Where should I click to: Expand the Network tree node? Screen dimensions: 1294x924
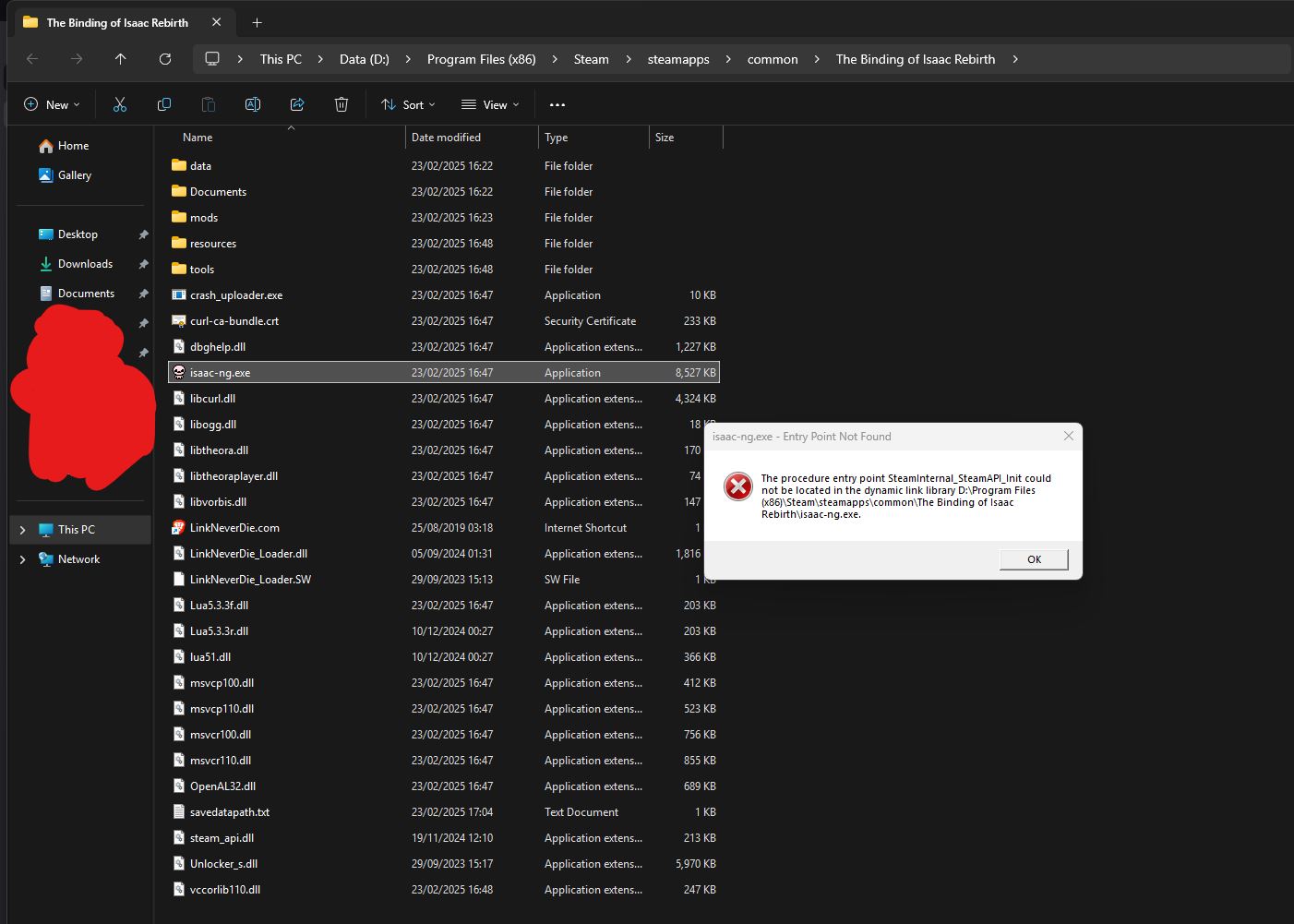pyautogui.click(x=22, y=559)
